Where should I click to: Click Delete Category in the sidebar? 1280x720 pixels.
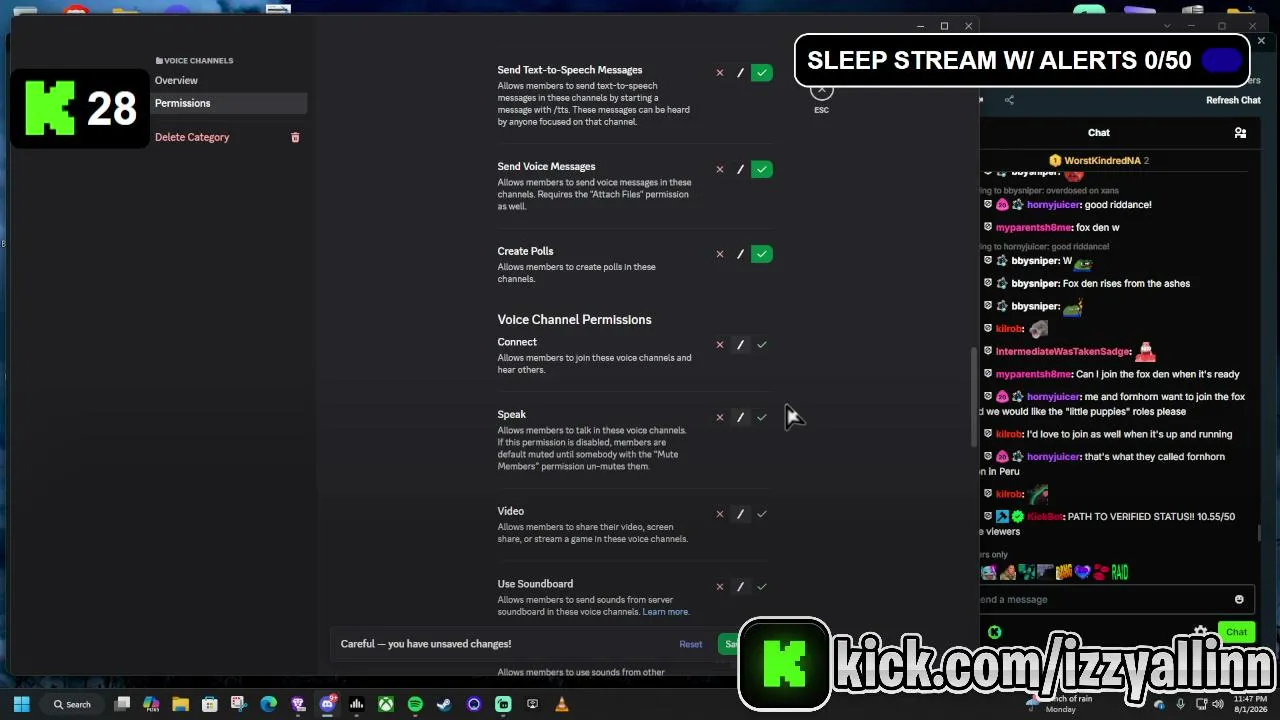click(x=192, y=137)
